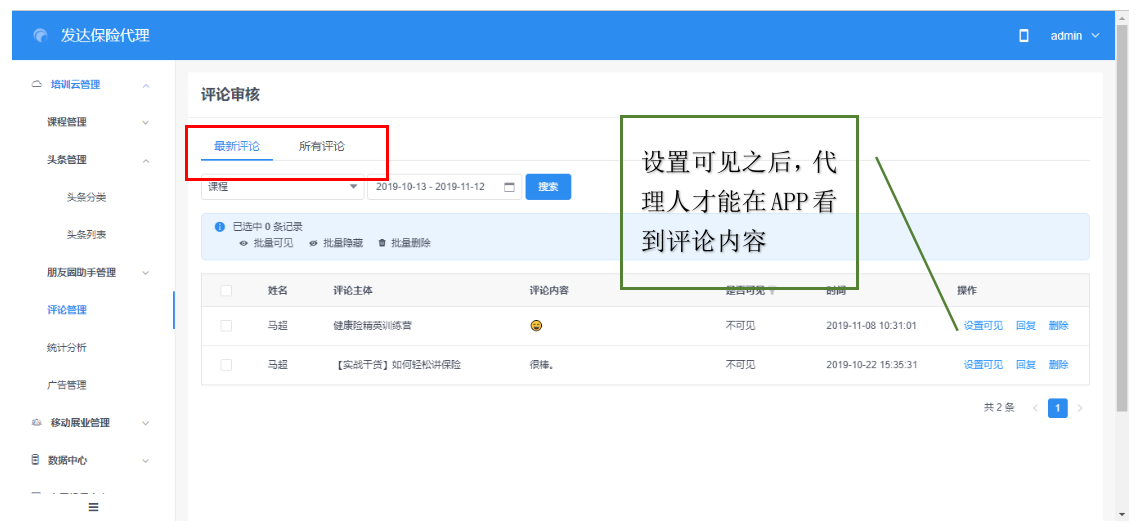Switch to the 所有评论 tab
The width and height of the screenshot is (1143, 529).
click(321, 146)
